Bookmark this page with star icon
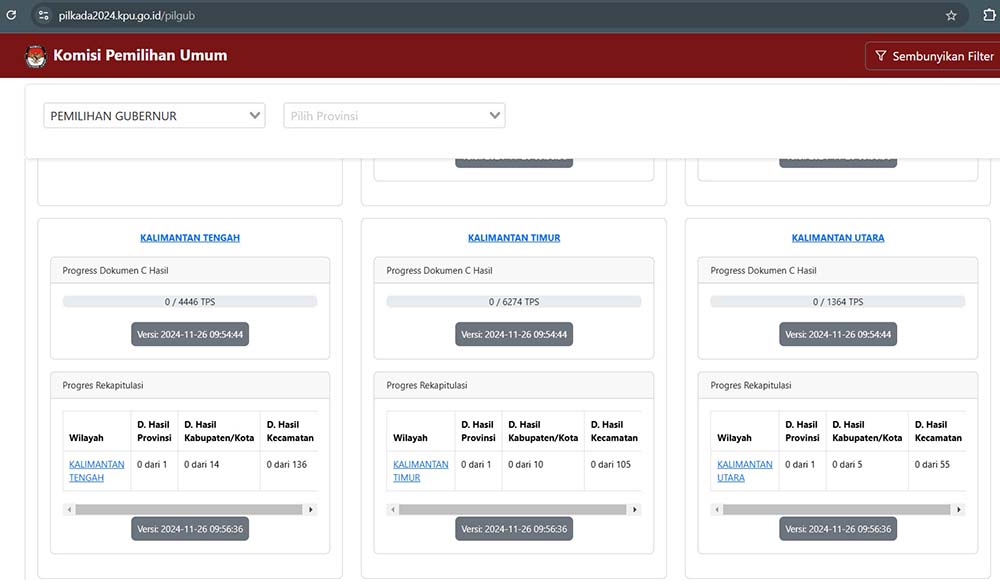 [x=951, y=15]
